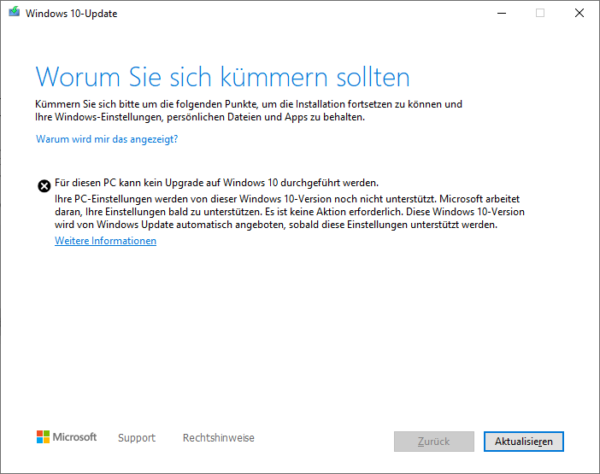Click paragraph starting 'Ihre PC-Einstellungen werden'

point(290,212)
